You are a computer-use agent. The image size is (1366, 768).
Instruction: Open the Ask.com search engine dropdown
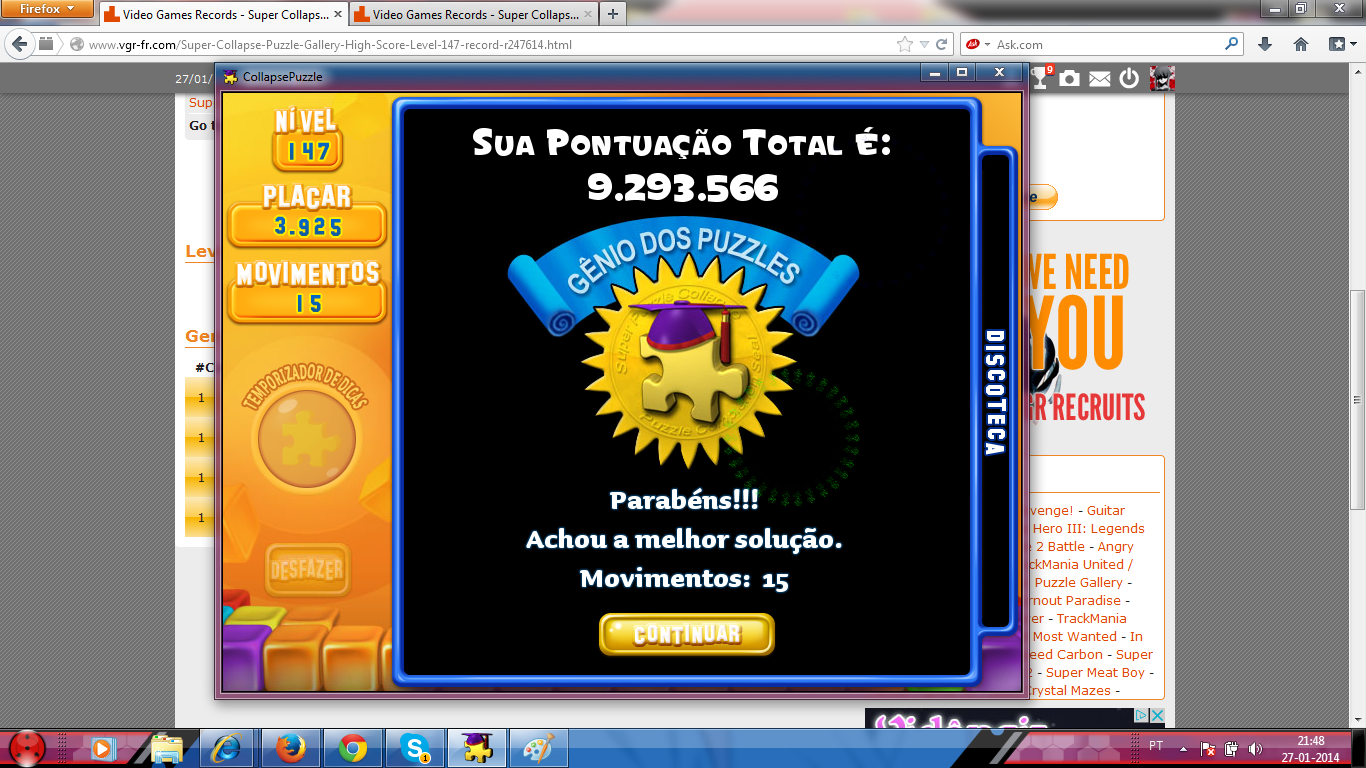coord(976,44)
